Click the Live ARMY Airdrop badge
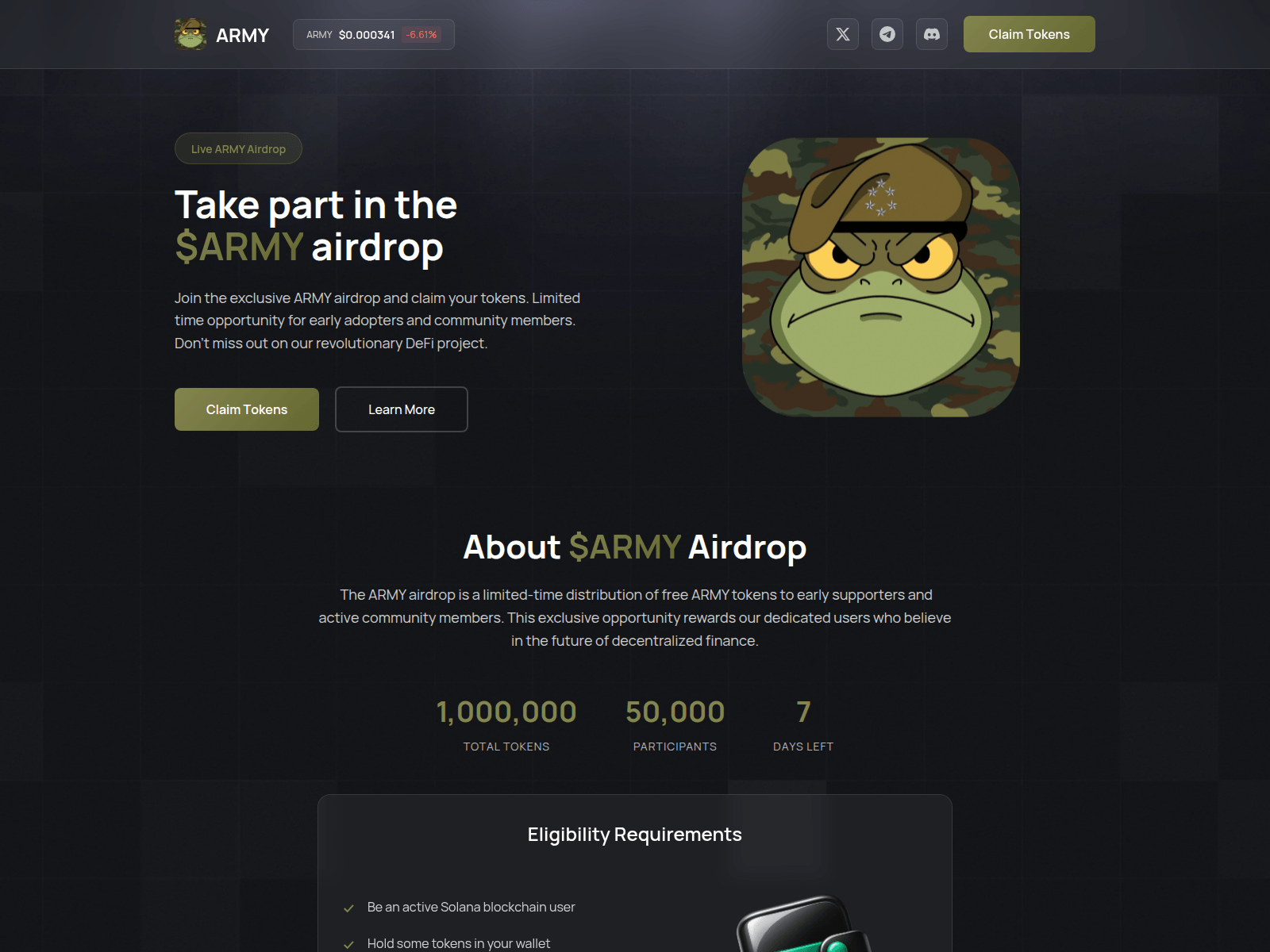The height and width of the screenshot is (952, 1270). point(238,148)
